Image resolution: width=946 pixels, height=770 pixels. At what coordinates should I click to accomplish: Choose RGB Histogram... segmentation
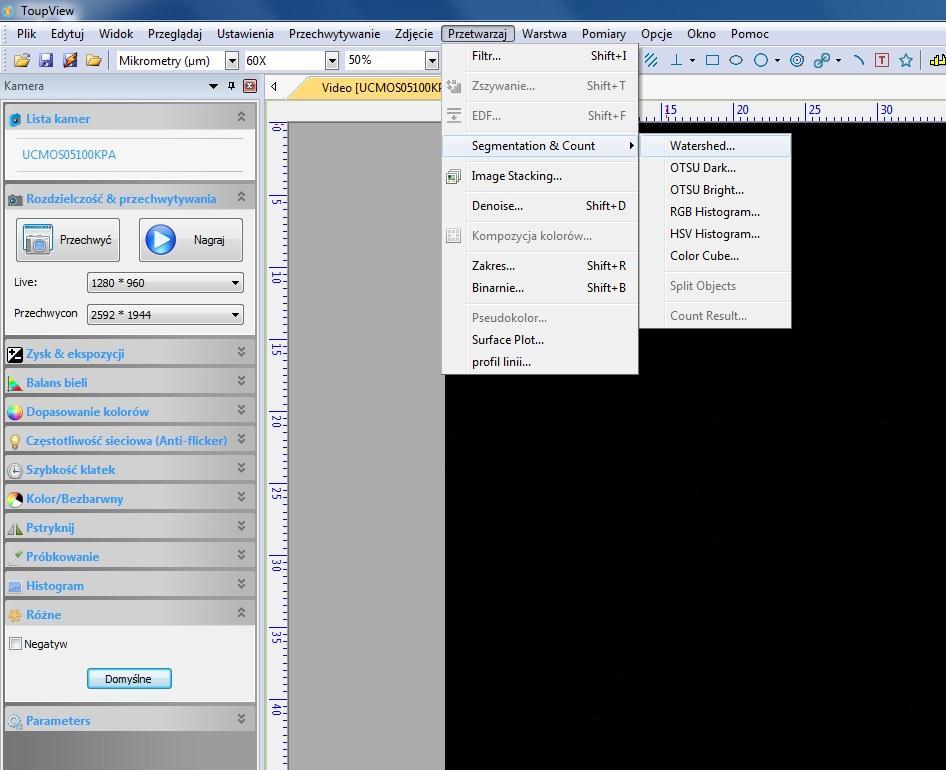tap(715, 212)
